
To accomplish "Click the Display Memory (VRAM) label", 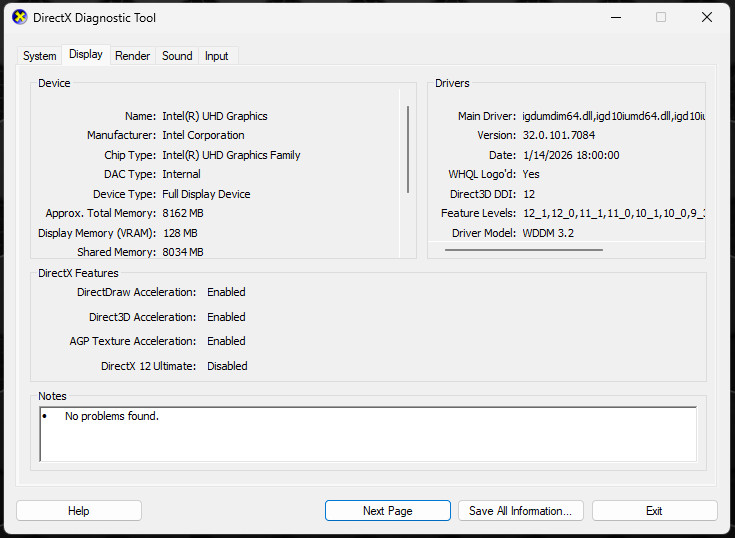I will tap(97, 233).
